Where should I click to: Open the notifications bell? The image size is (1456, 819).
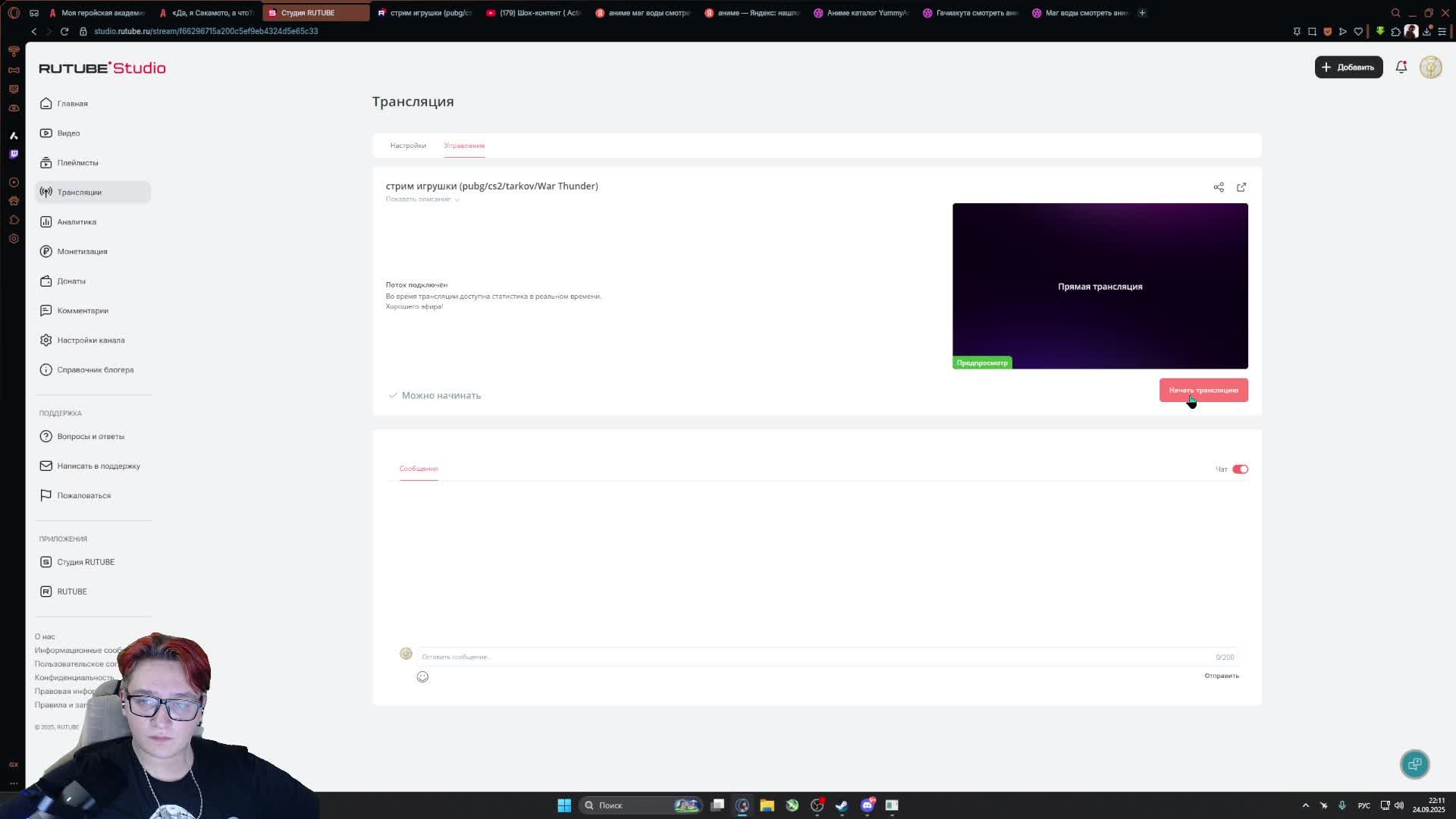(1401, 67)
